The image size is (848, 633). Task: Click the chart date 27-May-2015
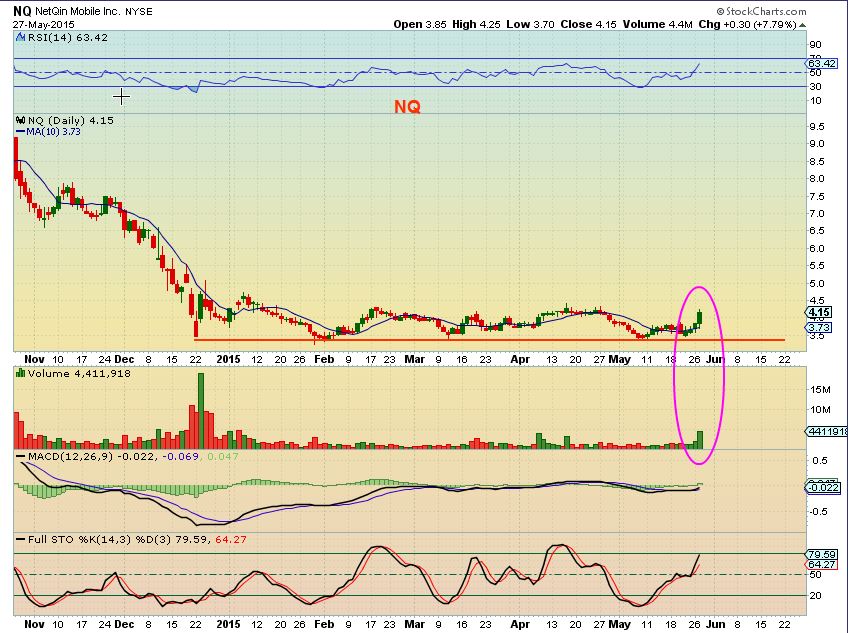(x=44, y=25)
